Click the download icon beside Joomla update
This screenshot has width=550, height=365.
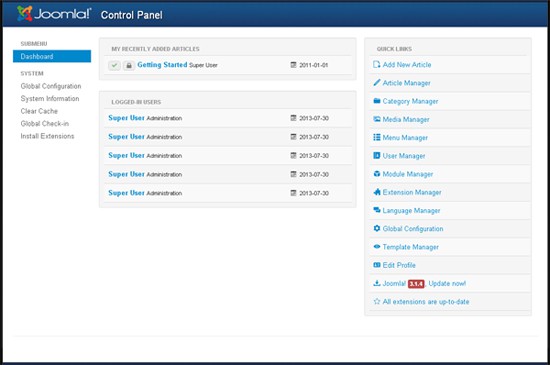pyautogui.click(x=377, y=283)
